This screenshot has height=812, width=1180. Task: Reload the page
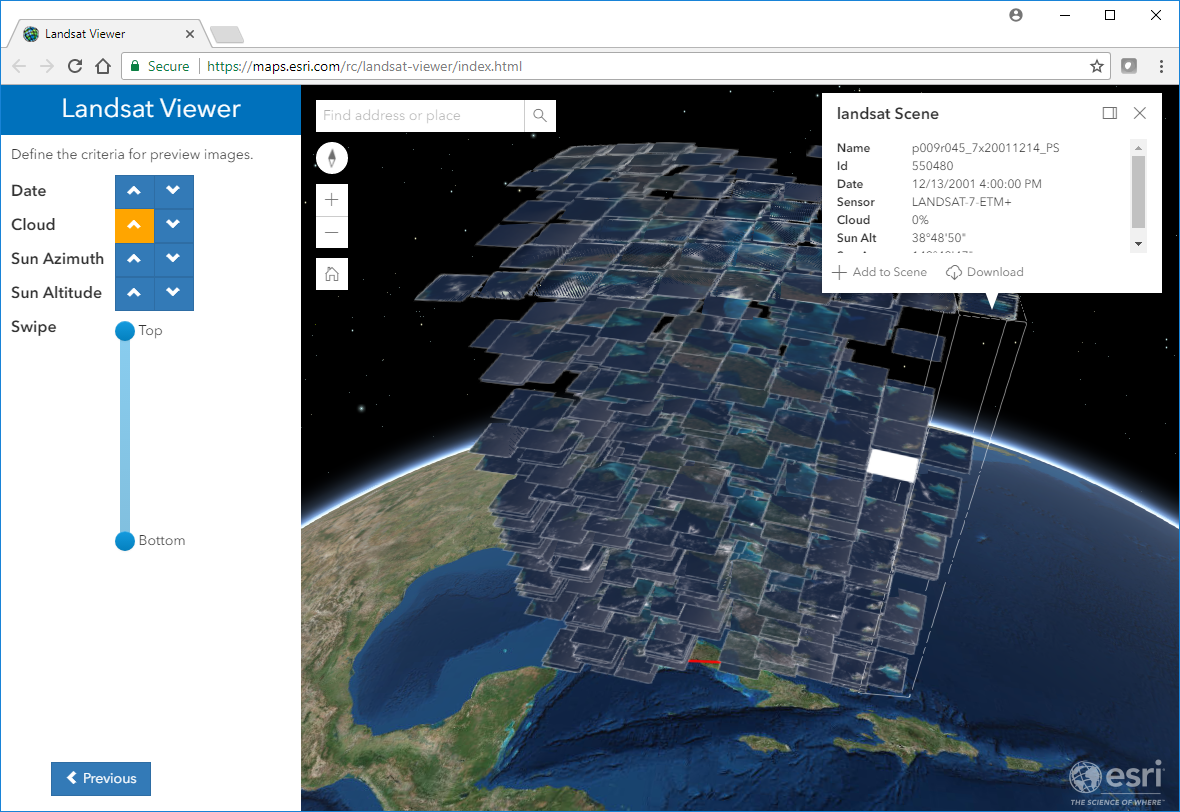pos(75,66)
